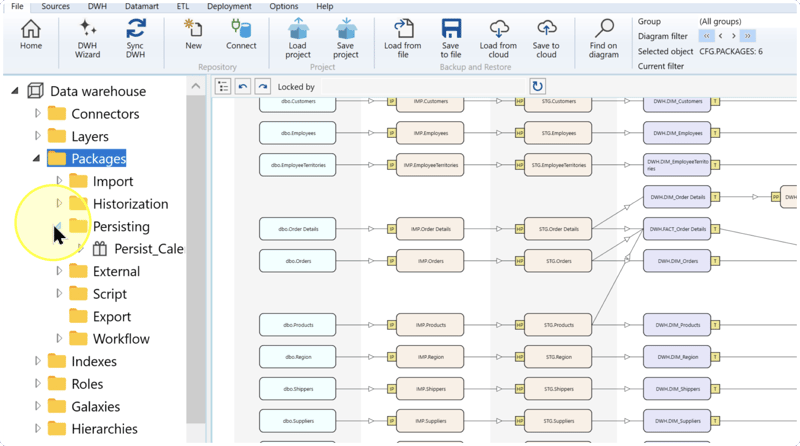Go to next diagram filter
Screen dimensions: 800x446
pyautogui.click(x=734, y=36)
